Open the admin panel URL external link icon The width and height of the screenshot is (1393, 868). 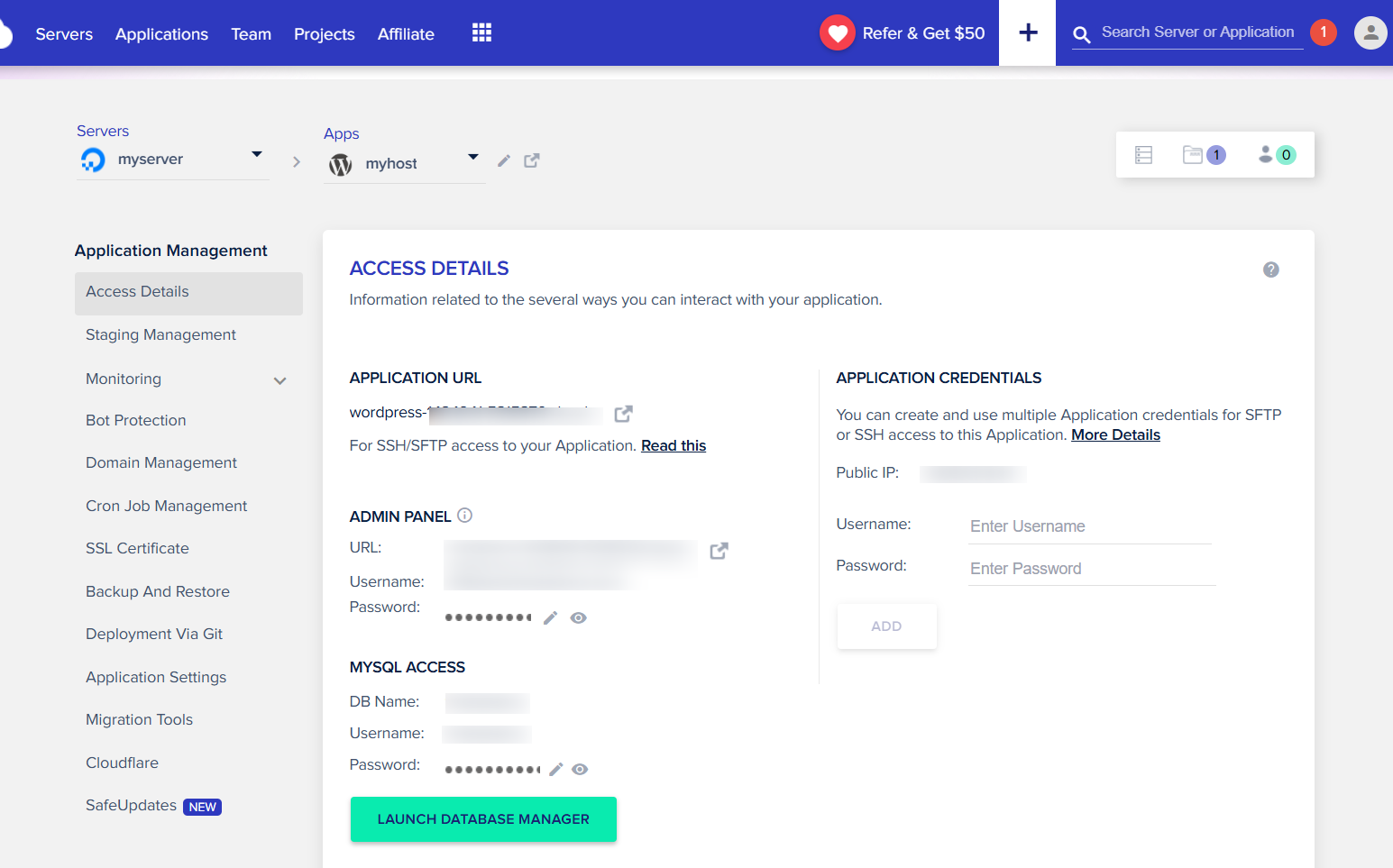click(719, 551)
